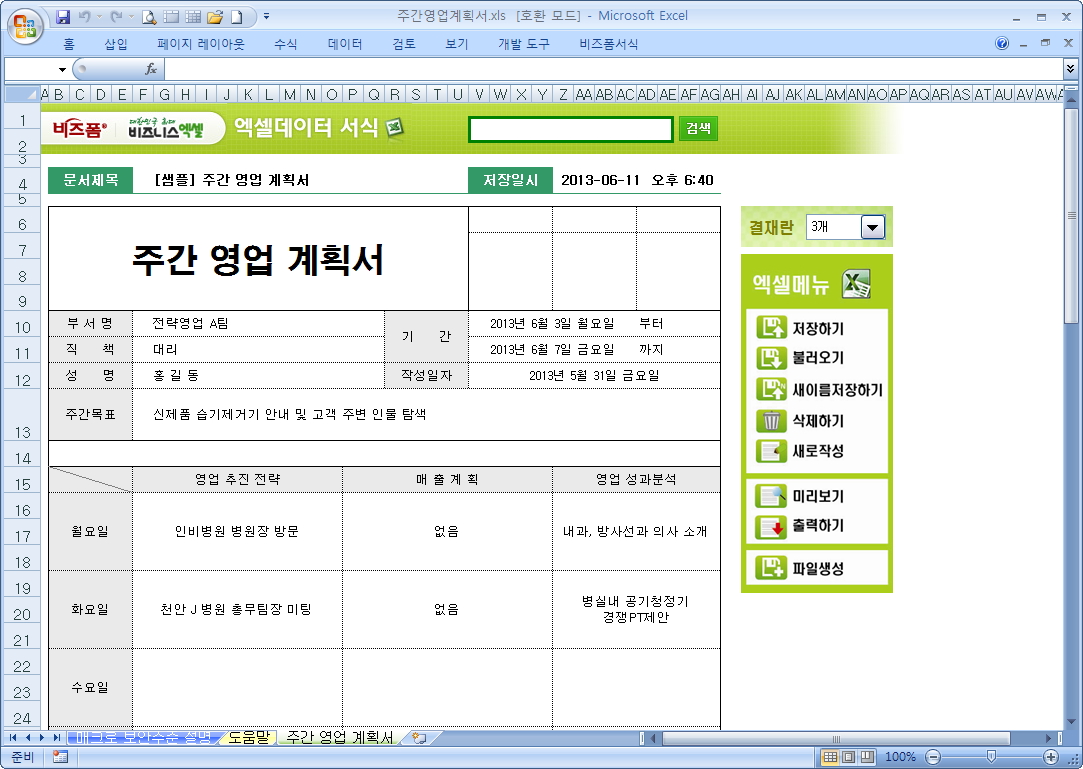Open the Name Box dropdown arrow

[62, 69]
